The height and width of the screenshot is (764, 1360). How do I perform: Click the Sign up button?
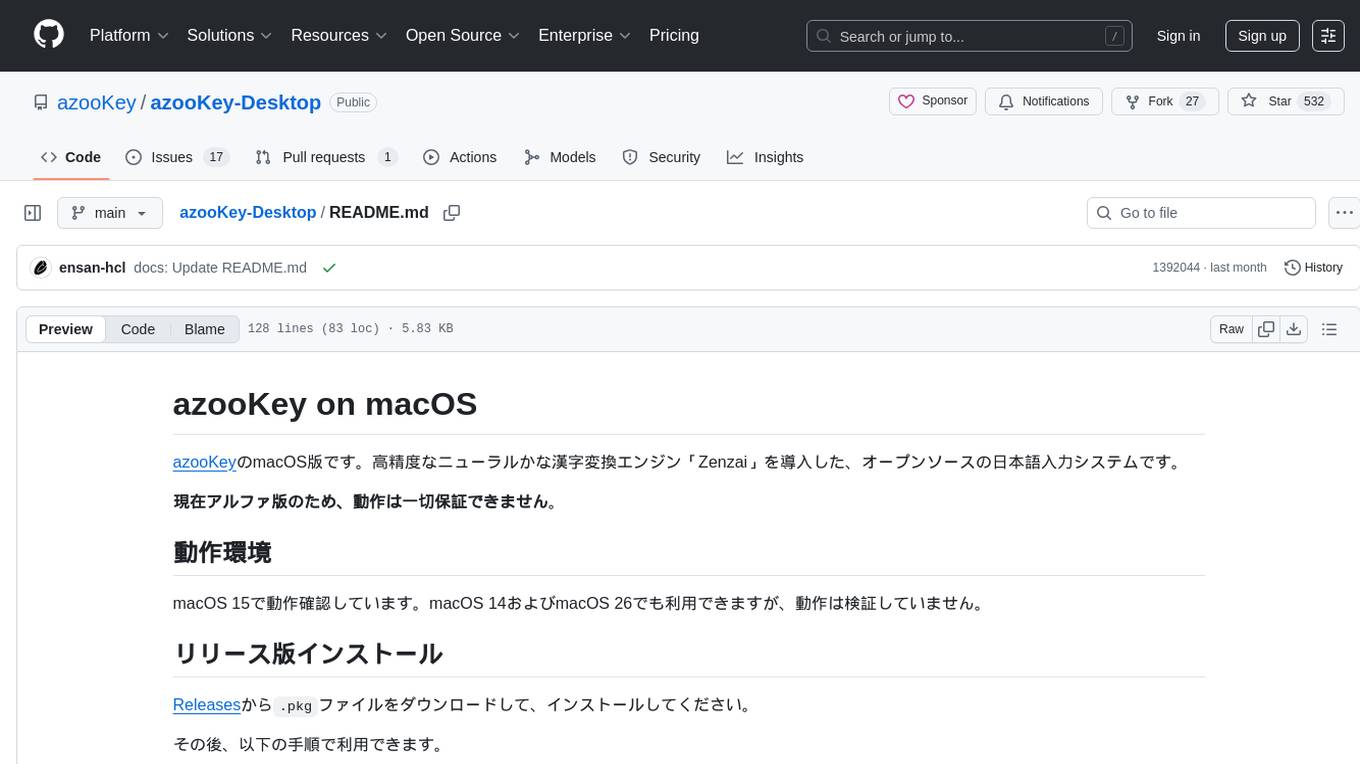point(1262,36)
